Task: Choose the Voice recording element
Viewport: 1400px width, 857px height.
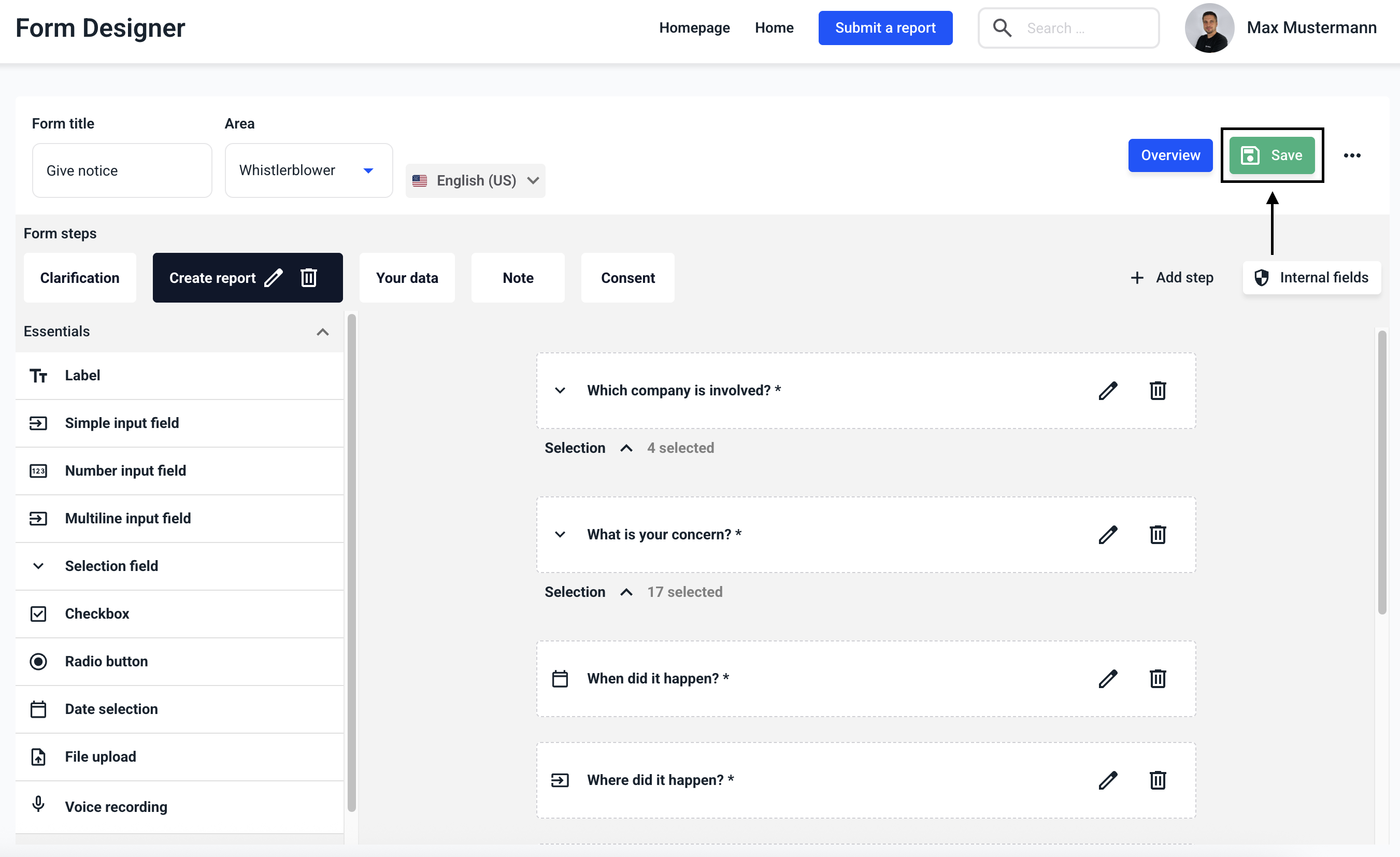Action: (x=116, y=806)
